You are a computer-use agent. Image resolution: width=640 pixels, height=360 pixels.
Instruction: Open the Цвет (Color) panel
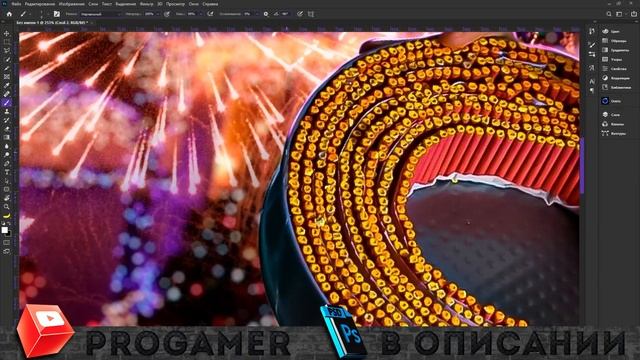pos(611,31)
